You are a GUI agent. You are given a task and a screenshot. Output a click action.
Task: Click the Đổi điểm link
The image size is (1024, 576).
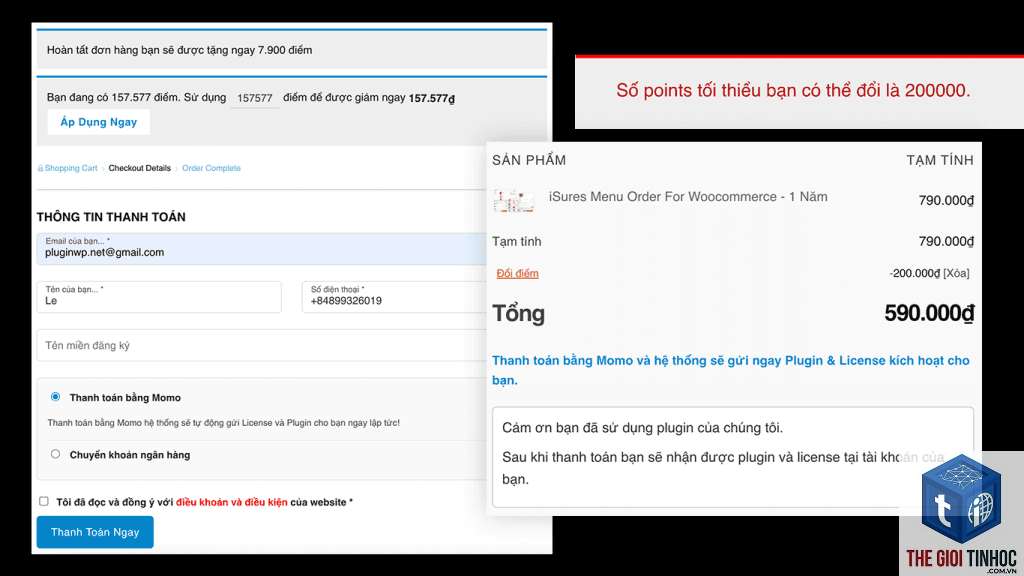[517, 274]
